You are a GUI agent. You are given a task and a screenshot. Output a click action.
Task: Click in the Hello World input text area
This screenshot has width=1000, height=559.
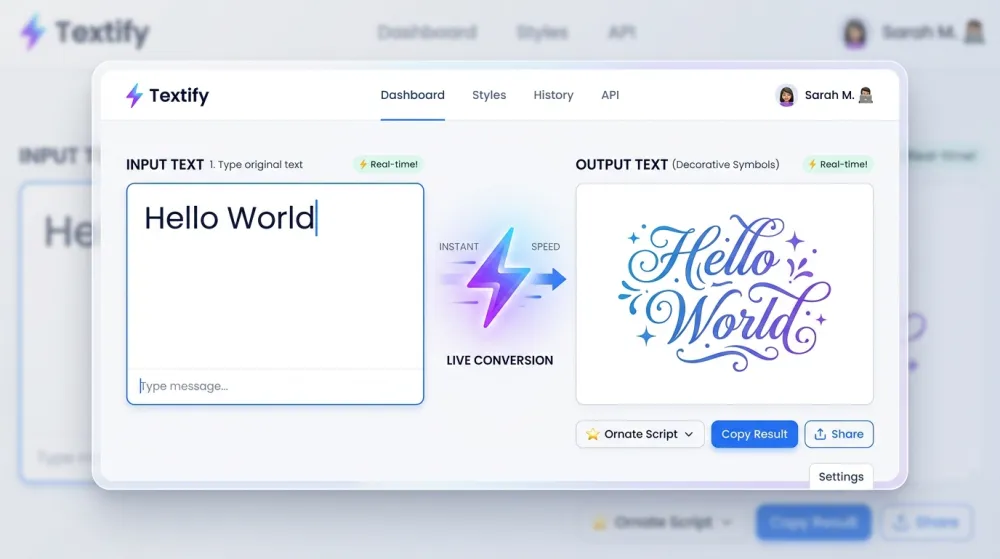275,277
